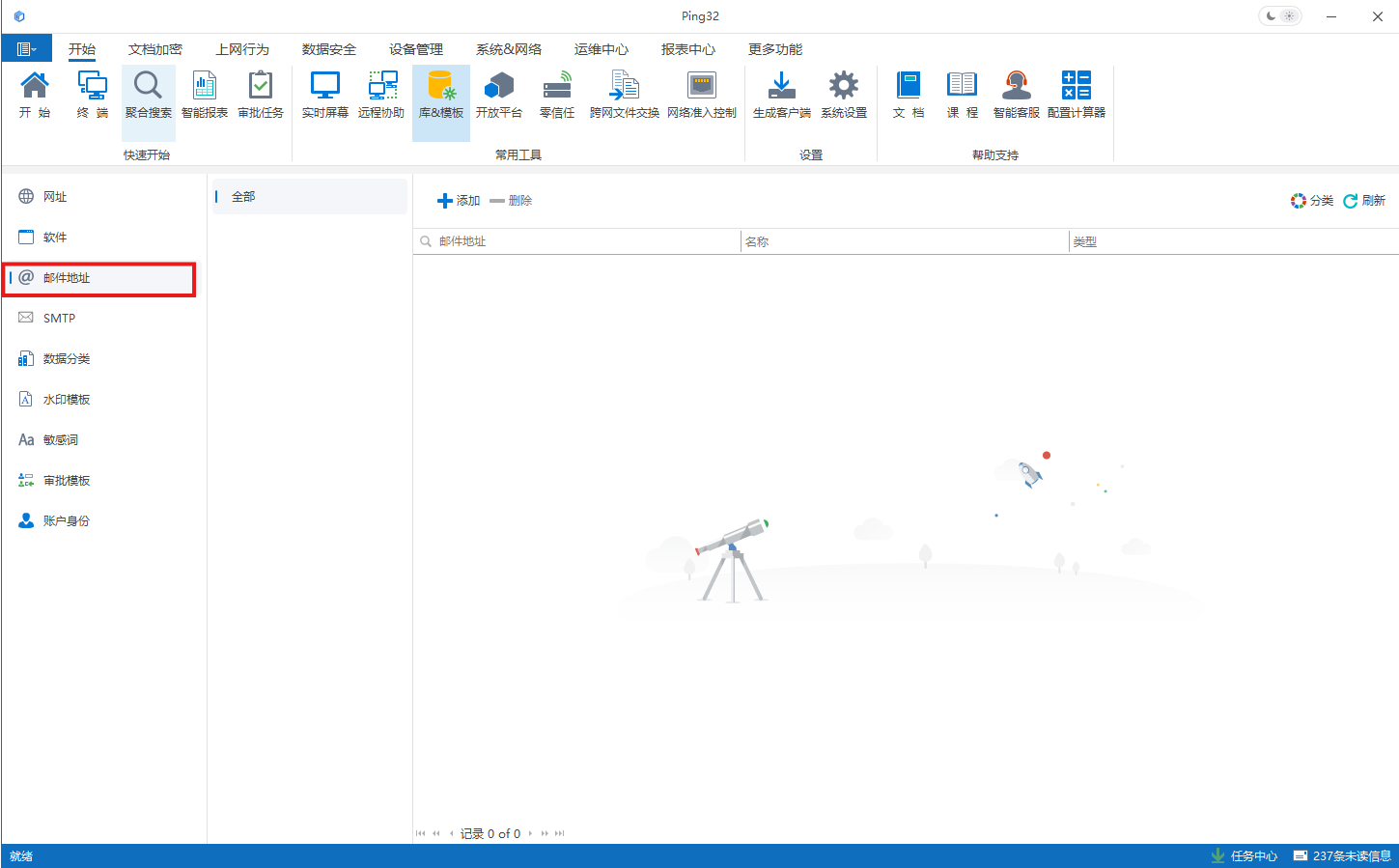Open the 聚合搜索 search tool
Image resolution: width=1399 pixels, height=868 pixels.
[x=148, y=95]
